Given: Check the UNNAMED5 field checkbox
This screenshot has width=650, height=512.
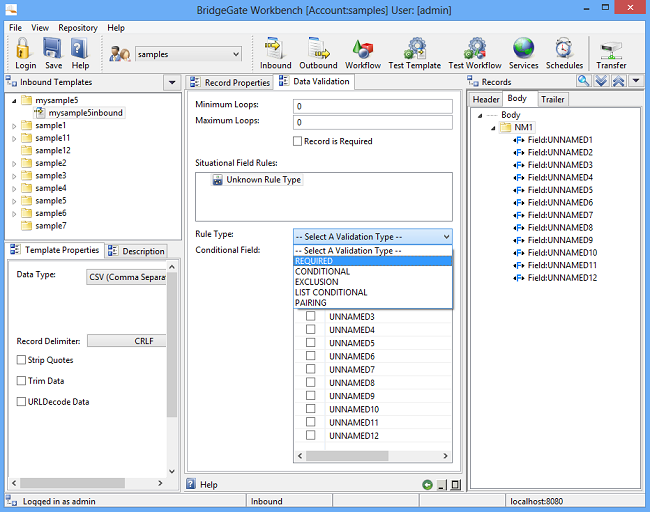Looking at the screenshot, I should (x=310, y=343).
